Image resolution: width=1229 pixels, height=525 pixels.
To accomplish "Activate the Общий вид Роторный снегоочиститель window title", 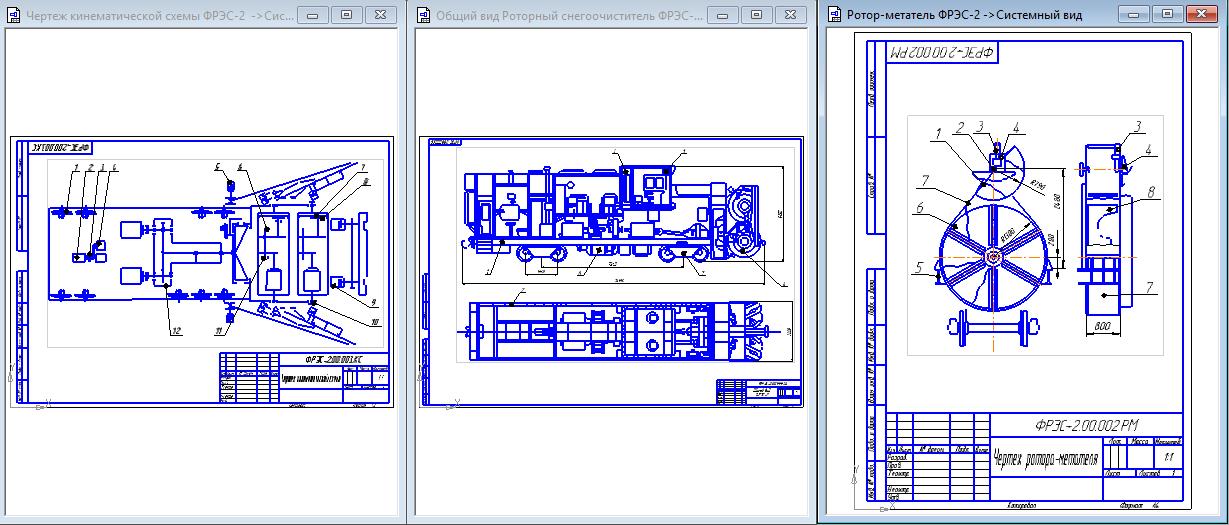I will coord(570,16).
